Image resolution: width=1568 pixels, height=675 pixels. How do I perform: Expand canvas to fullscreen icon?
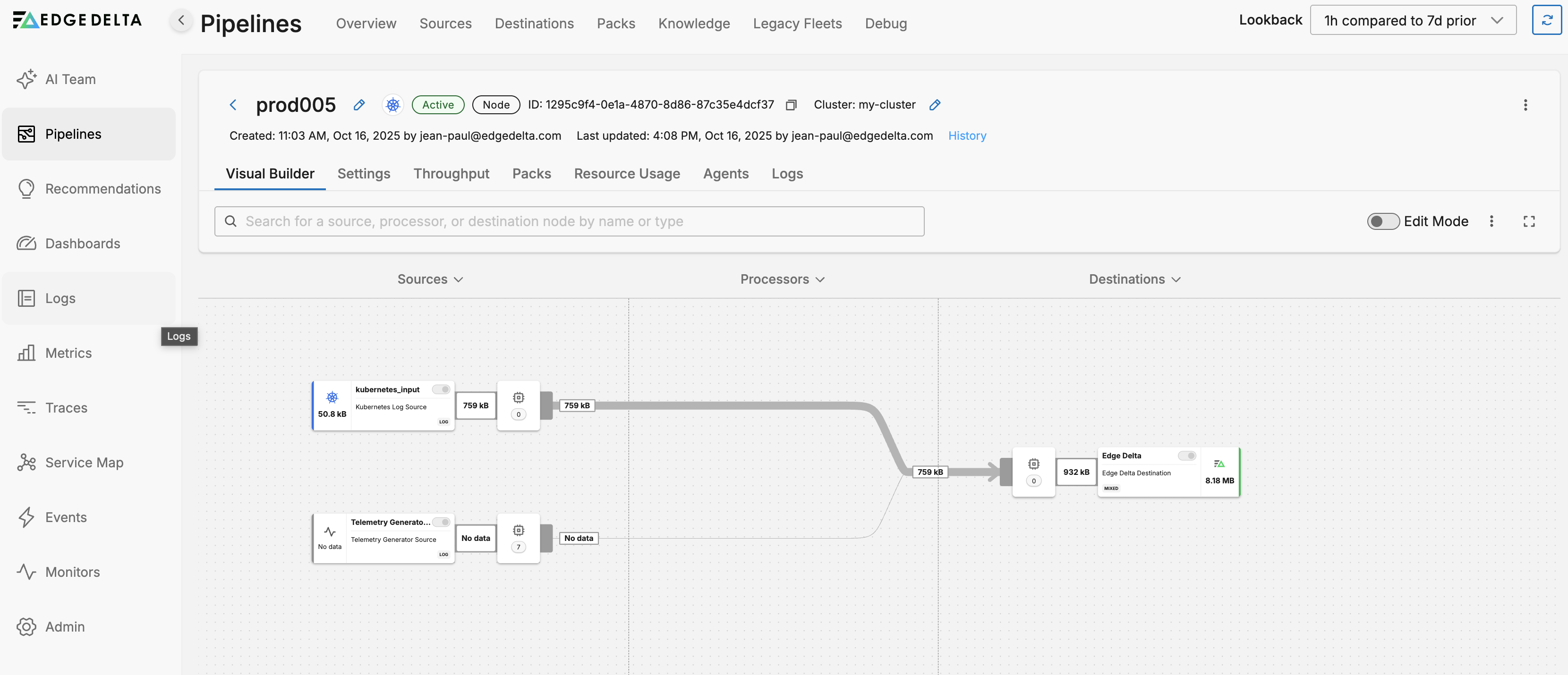pos(1528,221)
